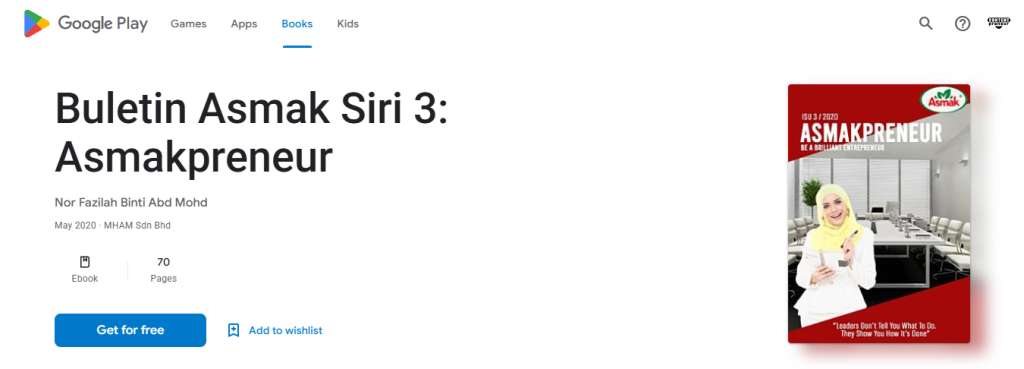The width and height of the screenshot is (1024, 369).
Task: Open search with the magnifier icon
Action: click(926, 24)
